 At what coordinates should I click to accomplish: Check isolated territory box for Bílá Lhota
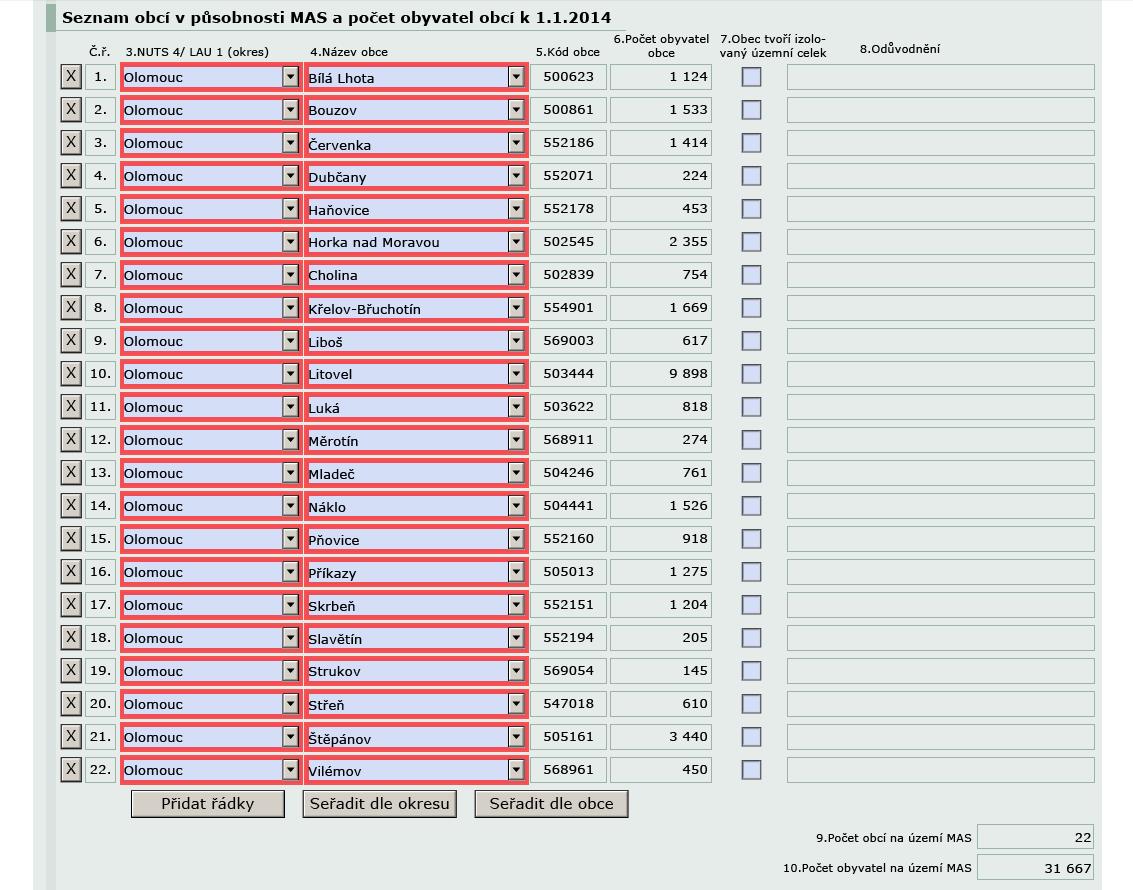pyautogui.click(x=751, y=77)
